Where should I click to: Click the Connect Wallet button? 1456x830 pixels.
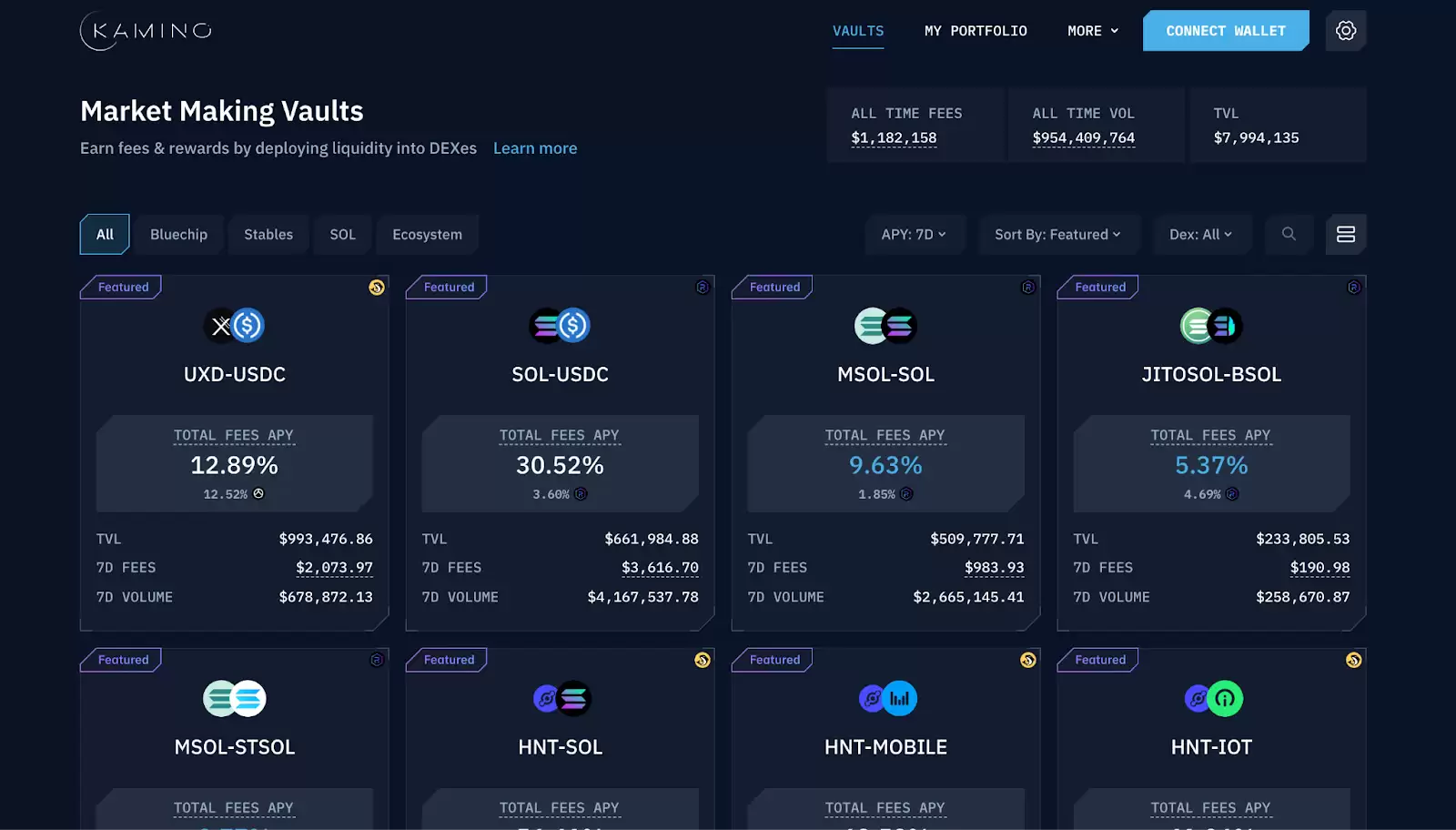point(1226,31)
